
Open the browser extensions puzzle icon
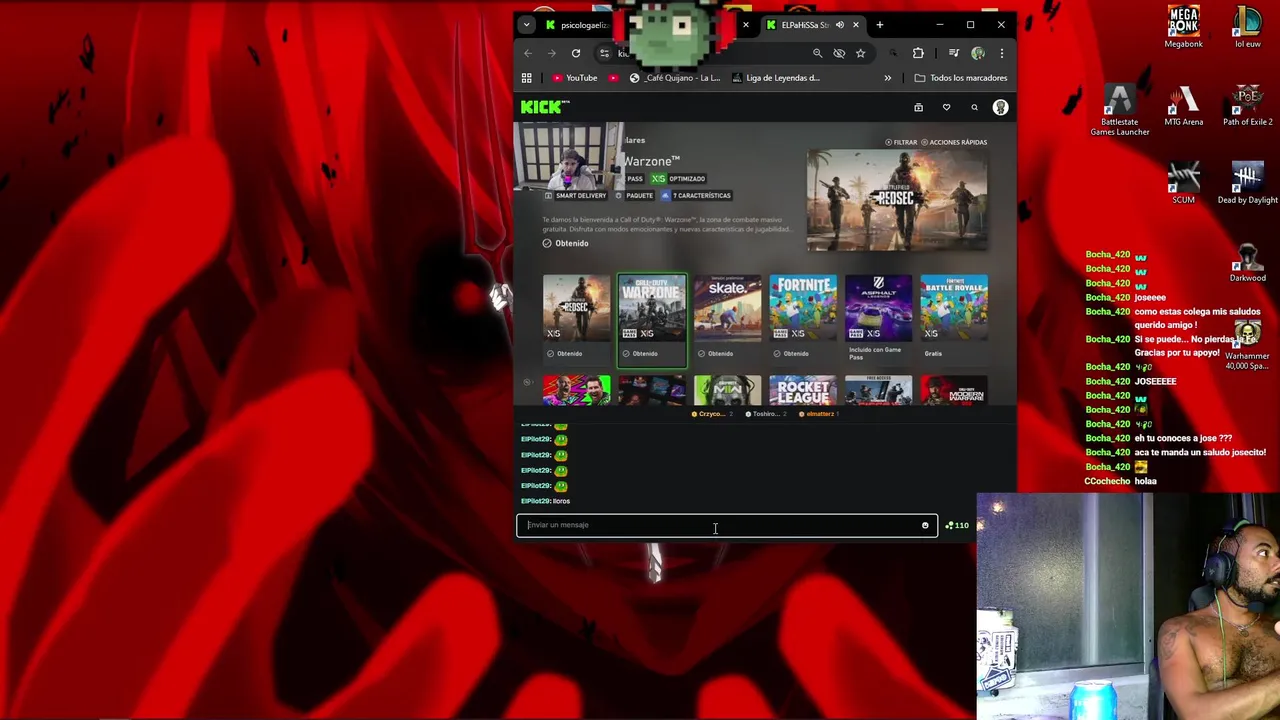[918, 53]
